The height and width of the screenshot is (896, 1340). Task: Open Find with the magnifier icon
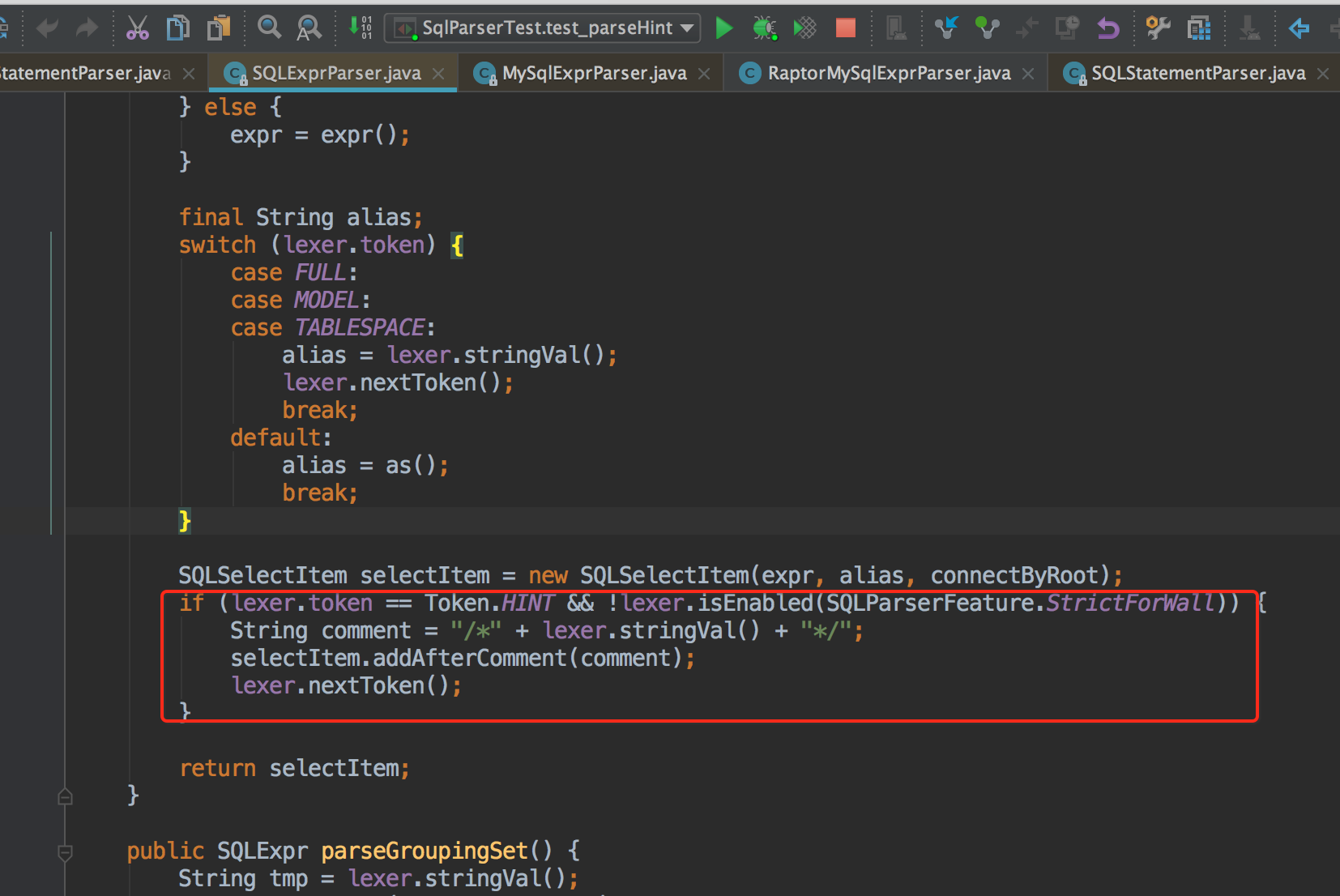269,28
